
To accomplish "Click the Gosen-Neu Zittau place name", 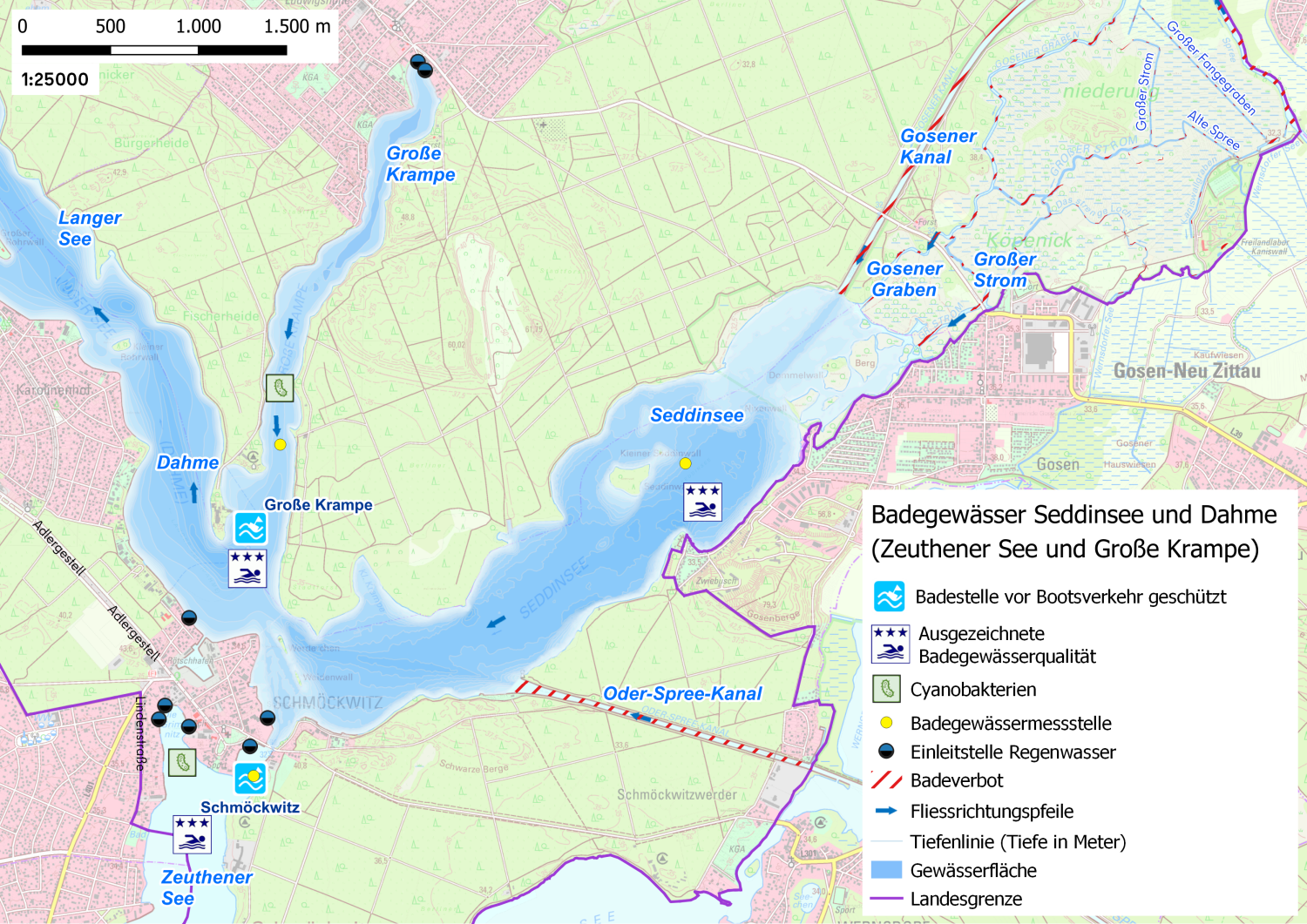I will (1187, 371).
